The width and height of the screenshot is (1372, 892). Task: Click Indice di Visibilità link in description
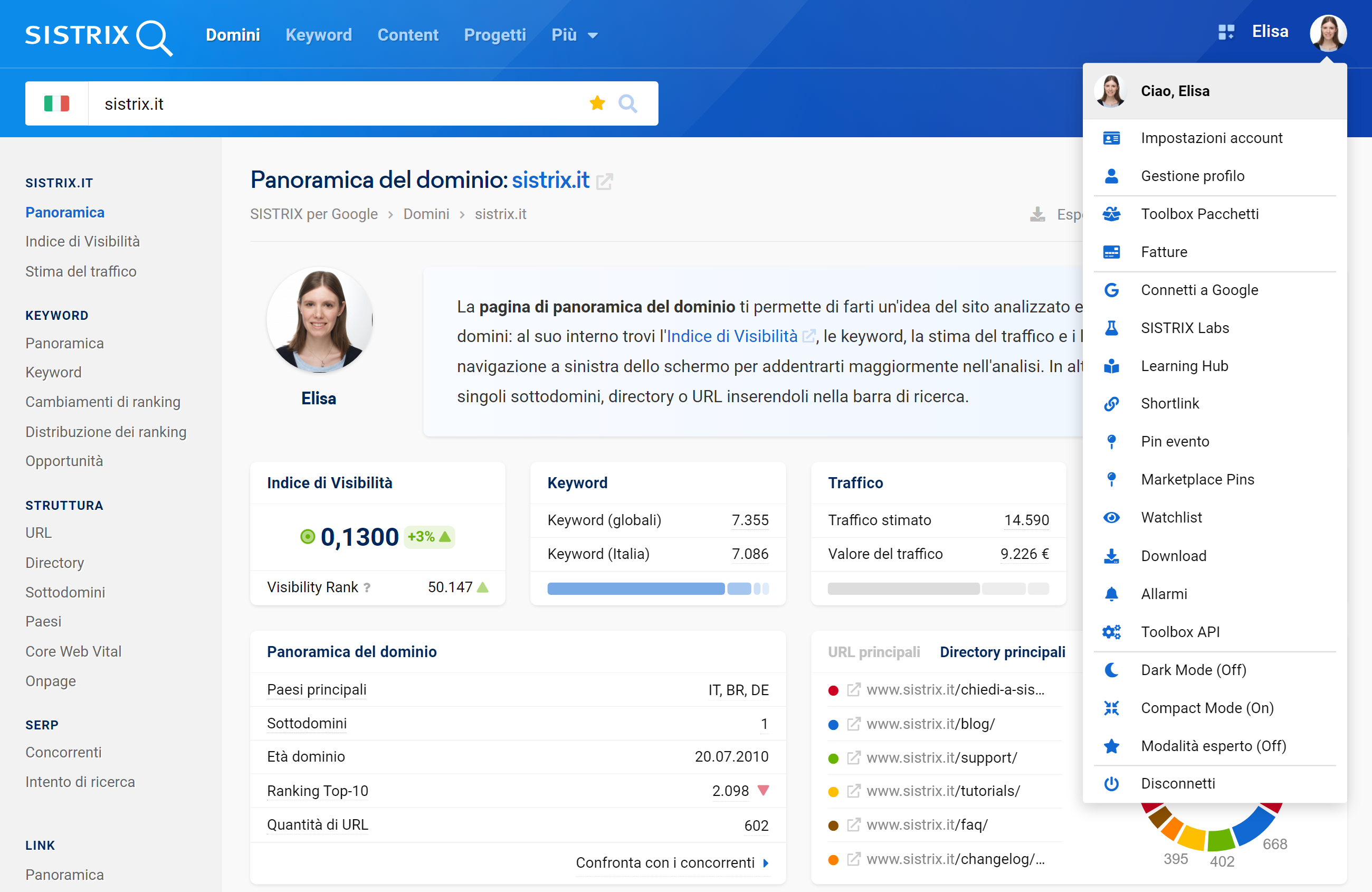point(732,337)
